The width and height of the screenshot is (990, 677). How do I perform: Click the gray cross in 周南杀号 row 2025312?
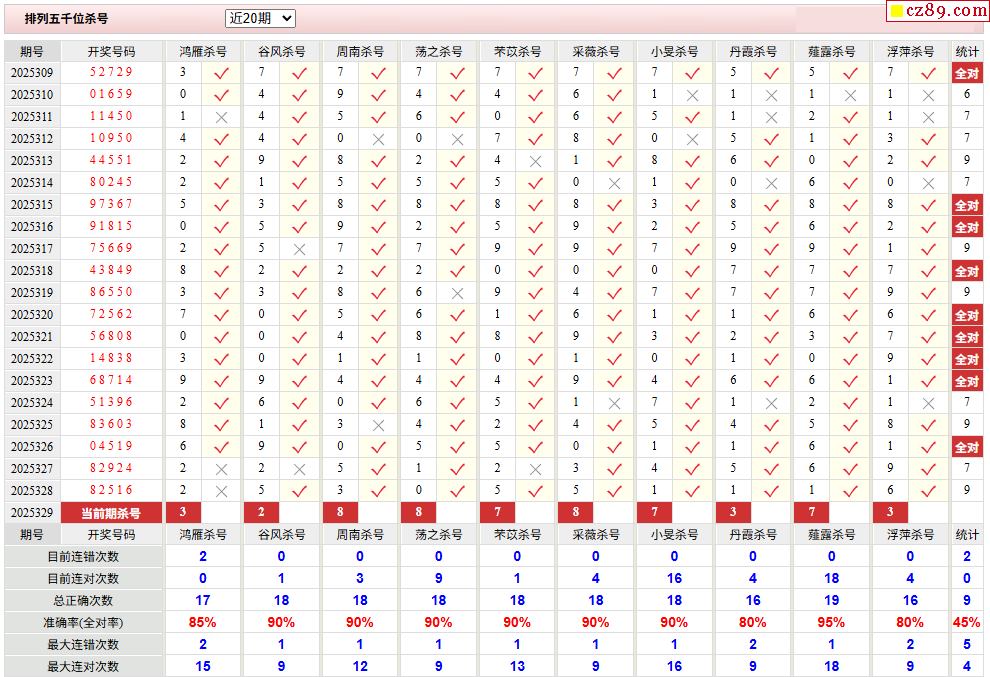(x=378, y=139)
